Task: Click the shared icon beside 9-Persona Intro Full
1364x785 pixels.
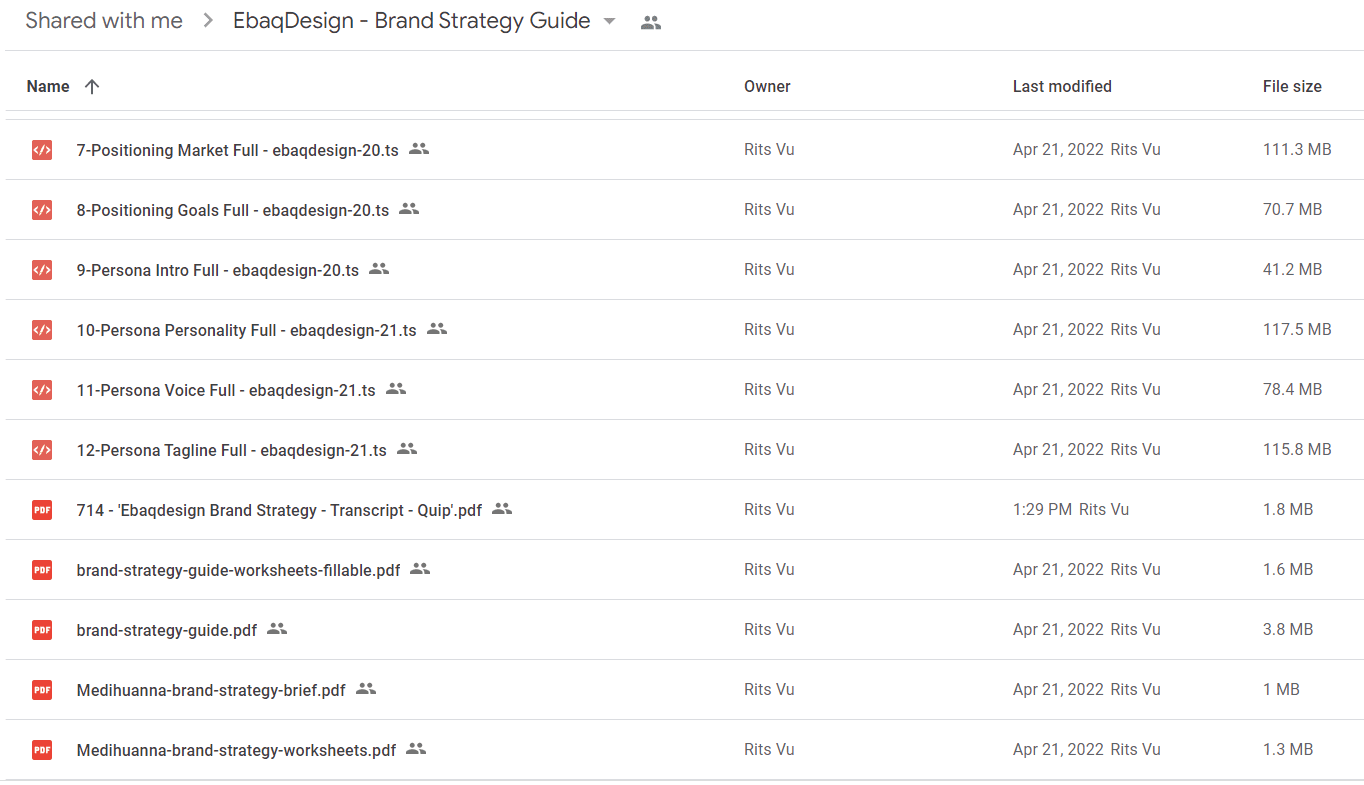Action: (x=379, y=269)
